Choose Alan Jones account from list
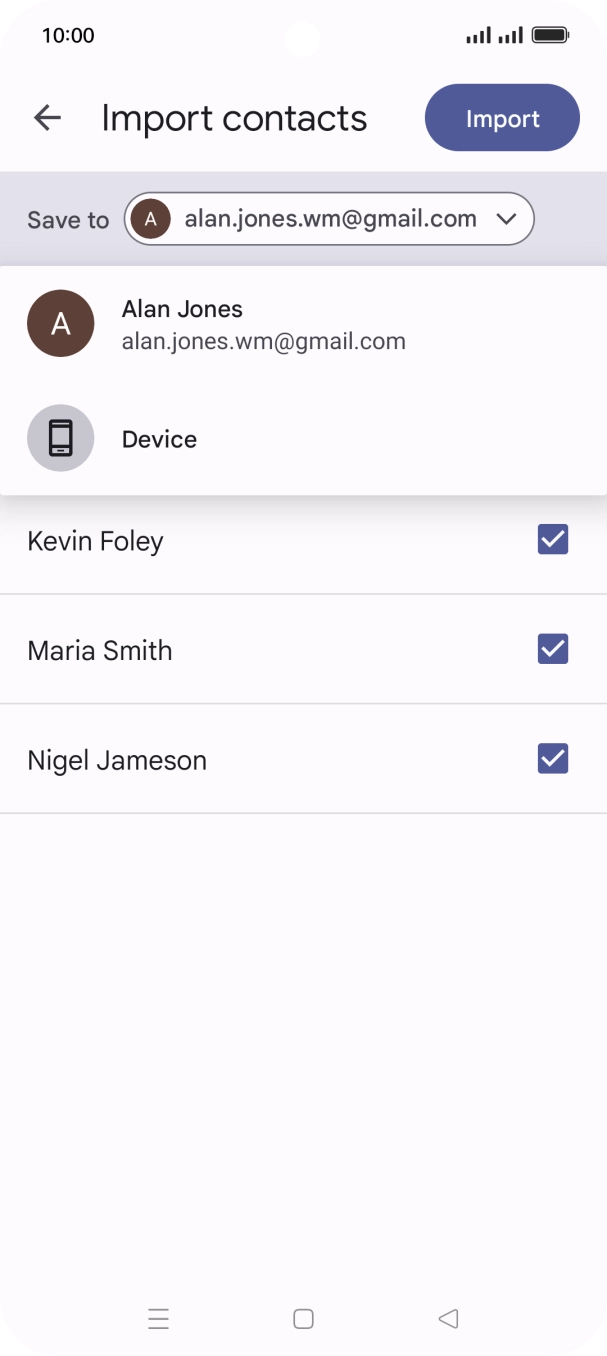Image resolution: width=607 pixels, height=1356 pixels. point(264,325)
